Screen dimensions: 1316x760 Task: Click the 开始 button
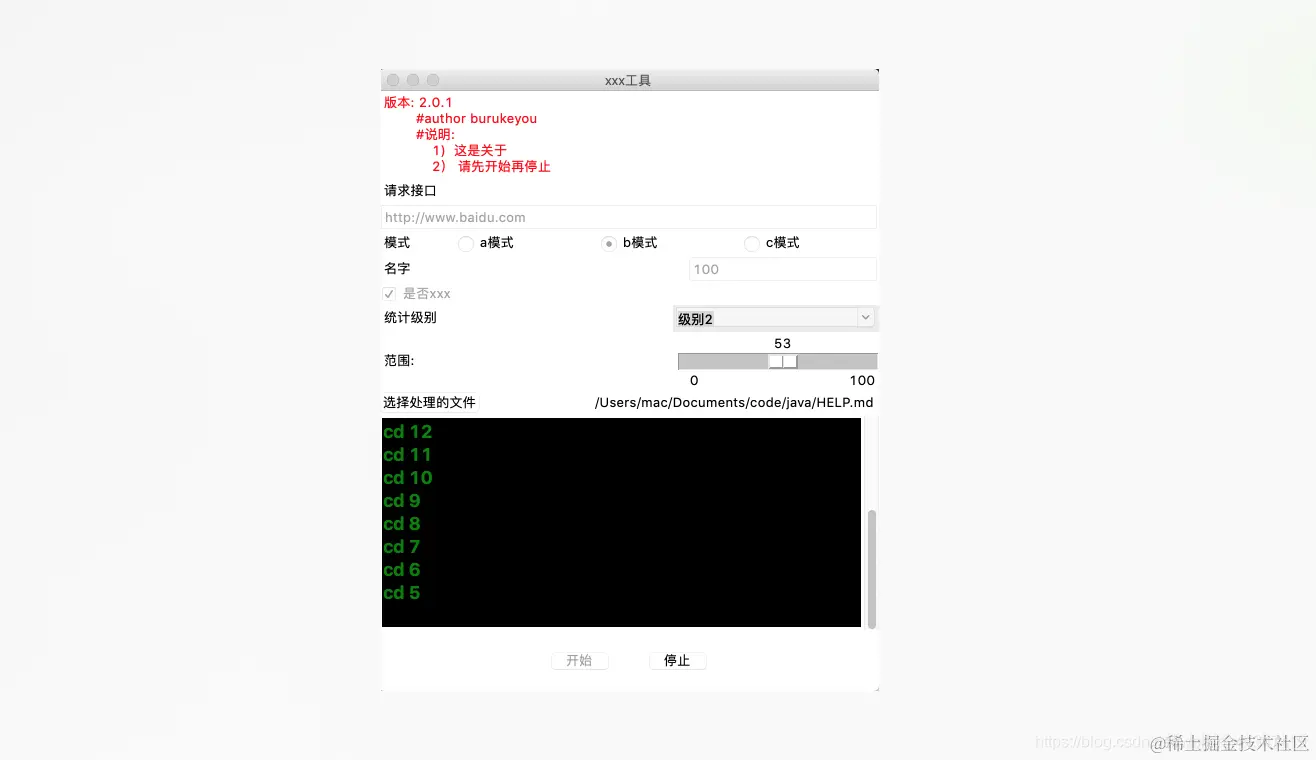click(579, 660)
